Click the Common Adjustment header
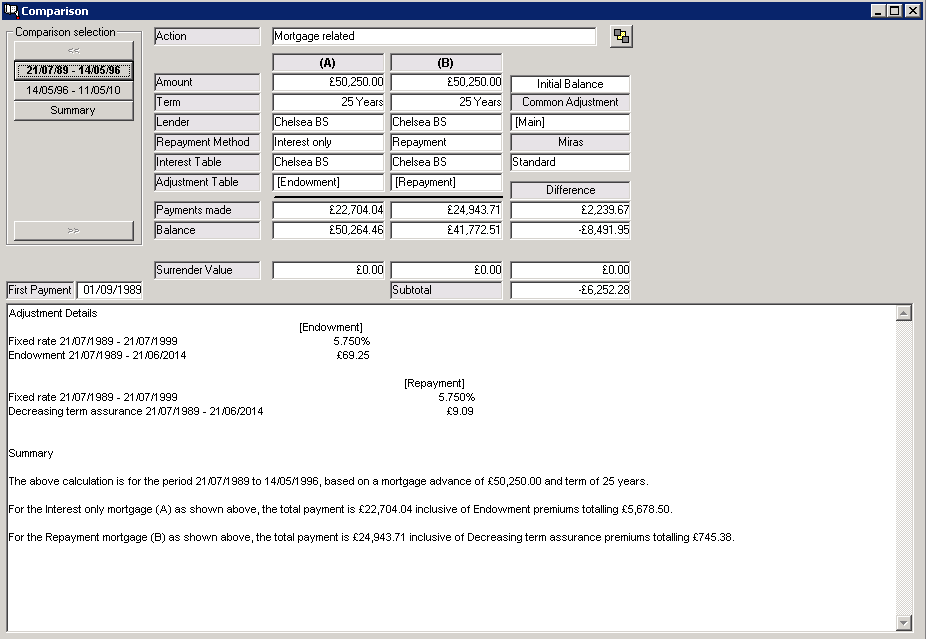Viewport: 926px width, 639px height. (570, 102)
